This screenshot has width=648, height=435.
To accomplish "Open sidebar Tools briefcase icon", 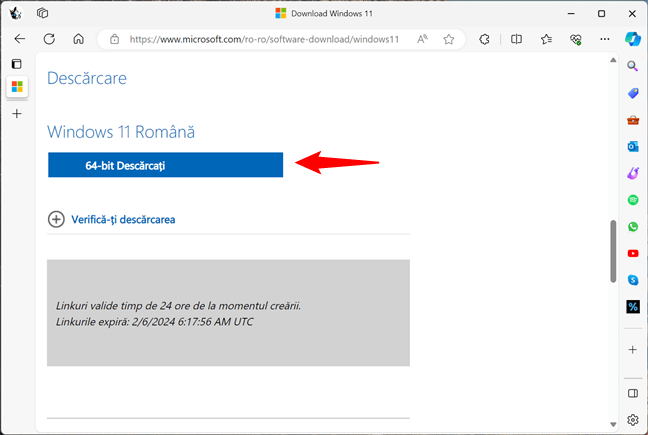I will click(x=633, y=120).
